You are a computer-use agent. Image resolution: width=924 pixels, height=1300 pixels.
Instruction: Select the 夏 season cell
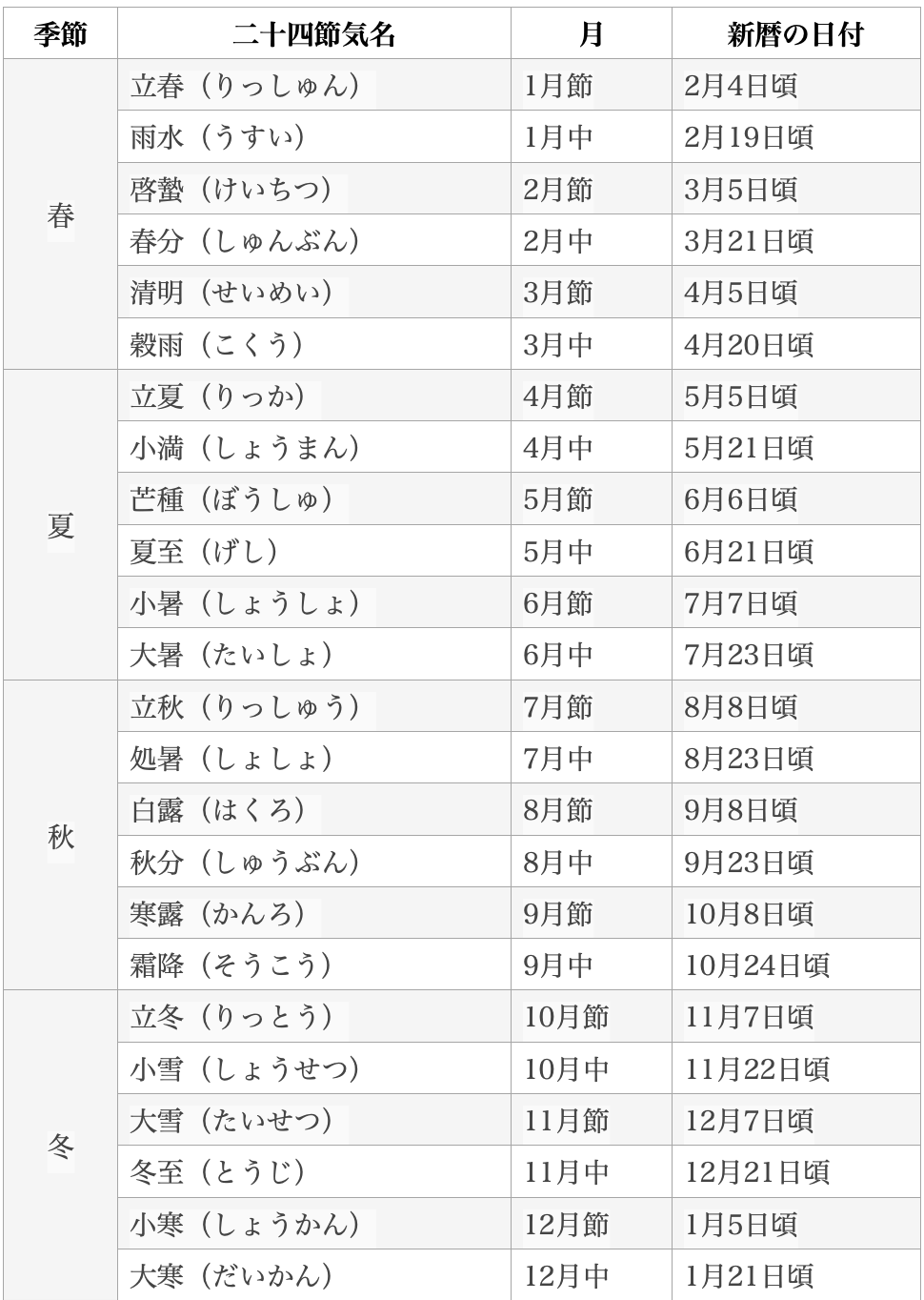[60, 525]
